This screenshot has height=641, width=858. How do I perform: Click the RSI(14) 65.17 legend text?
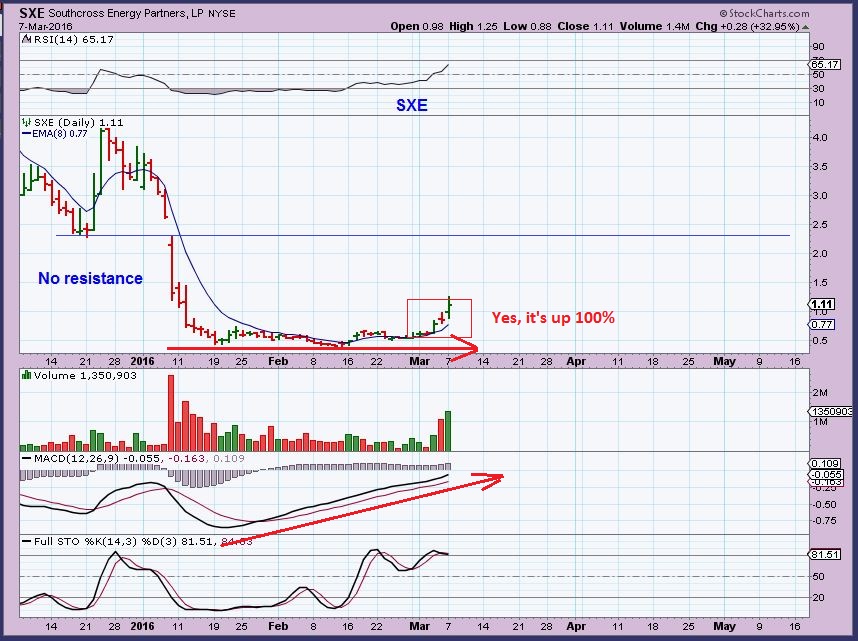74,39
